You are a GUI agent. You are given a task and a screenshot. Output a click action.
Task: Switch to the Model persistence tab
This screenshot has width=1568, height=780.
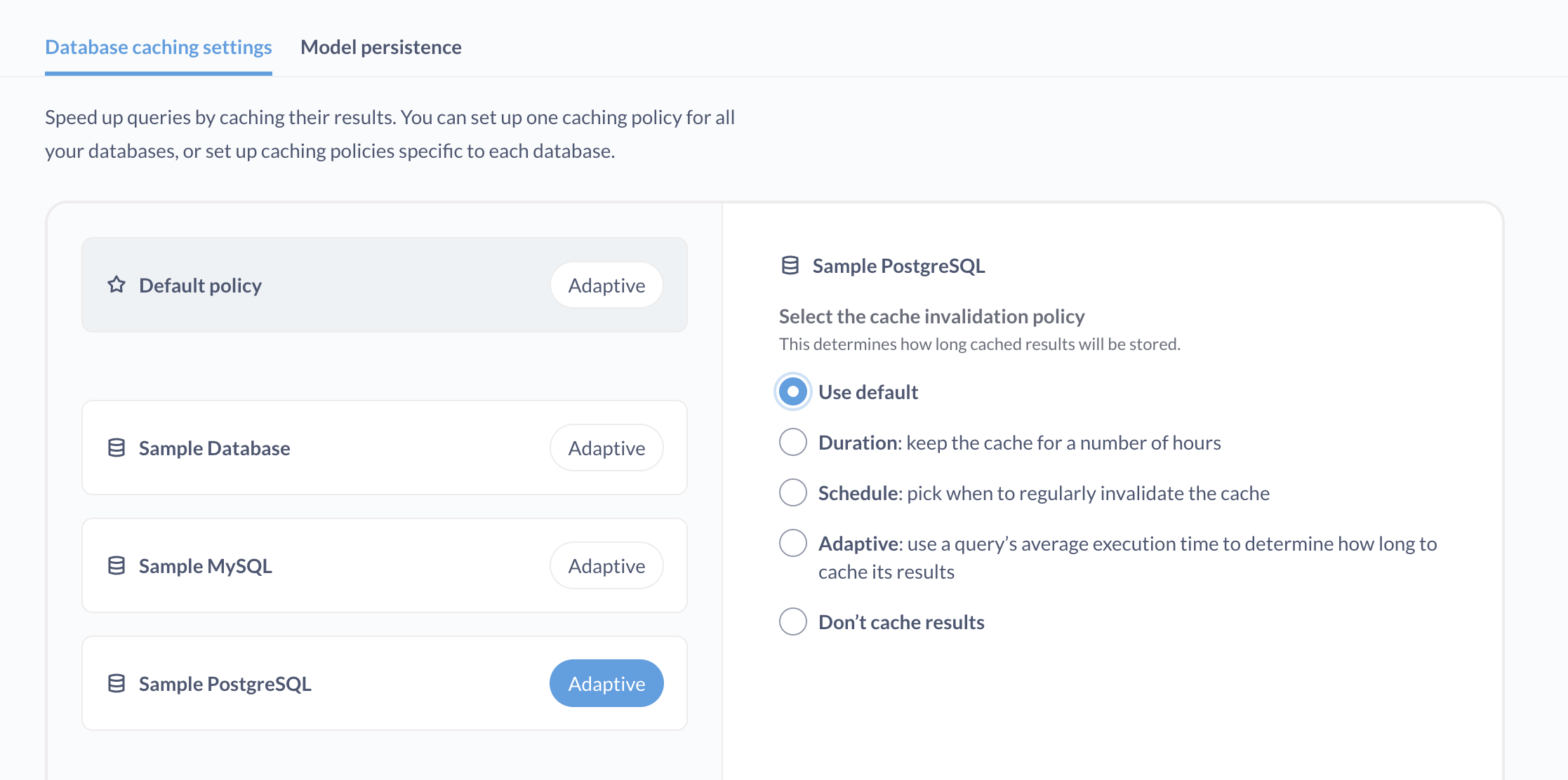click(380, 46)
